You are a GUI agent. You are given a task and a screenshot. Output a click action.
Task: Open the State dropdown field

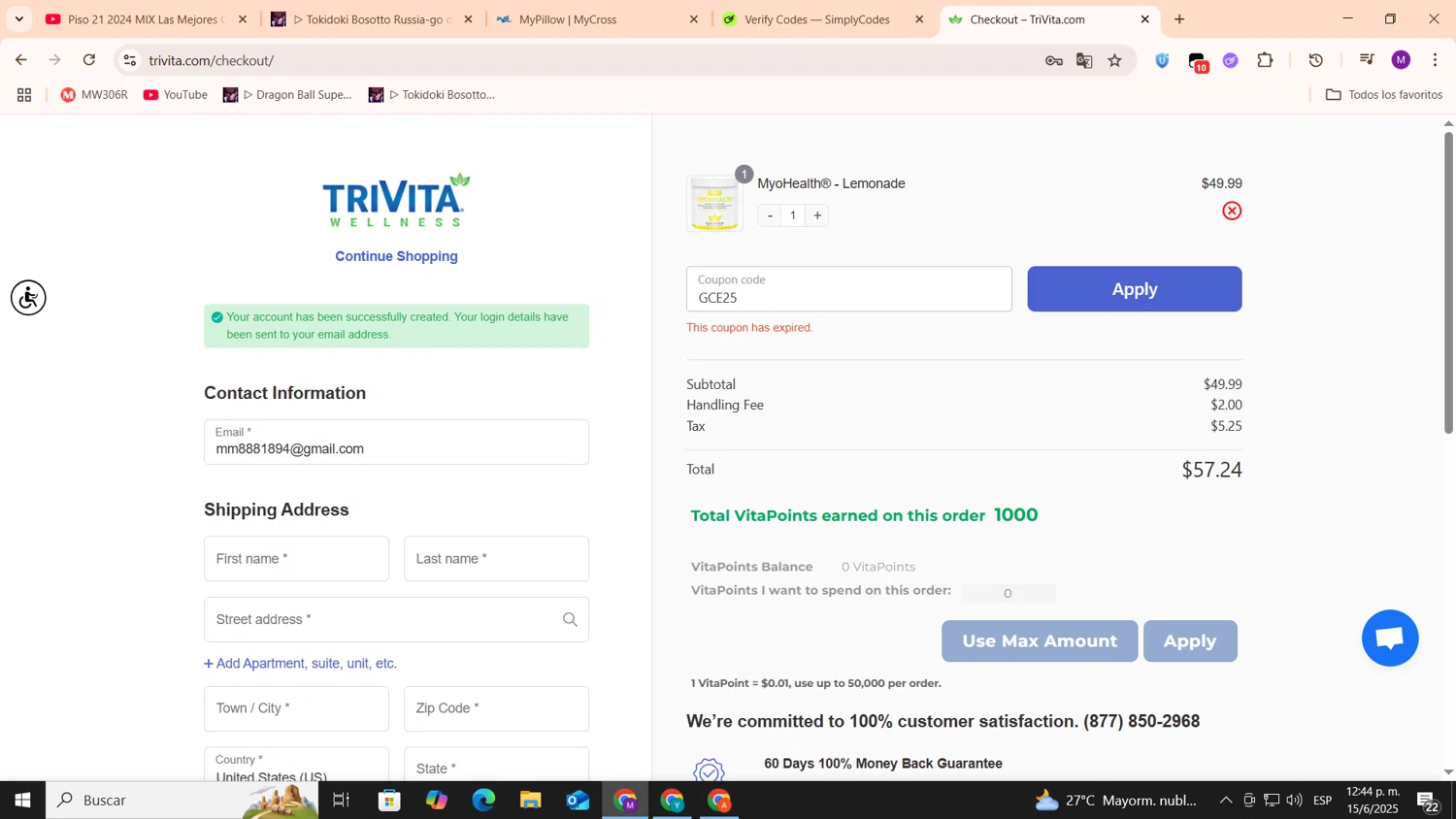click(496, 765)
